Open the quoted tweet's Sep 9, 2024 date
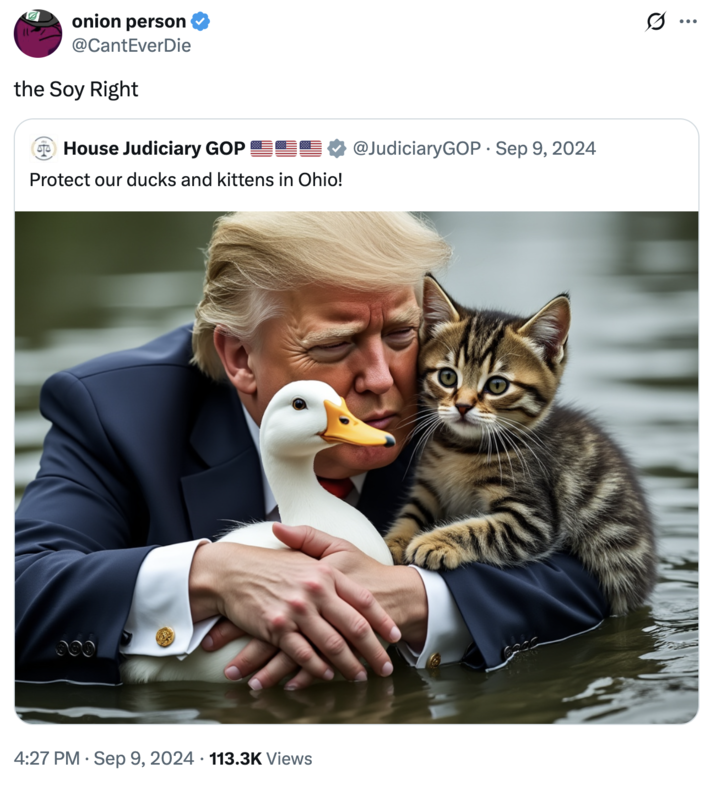This screenshot has width=716, height=785. pos(546,149)
